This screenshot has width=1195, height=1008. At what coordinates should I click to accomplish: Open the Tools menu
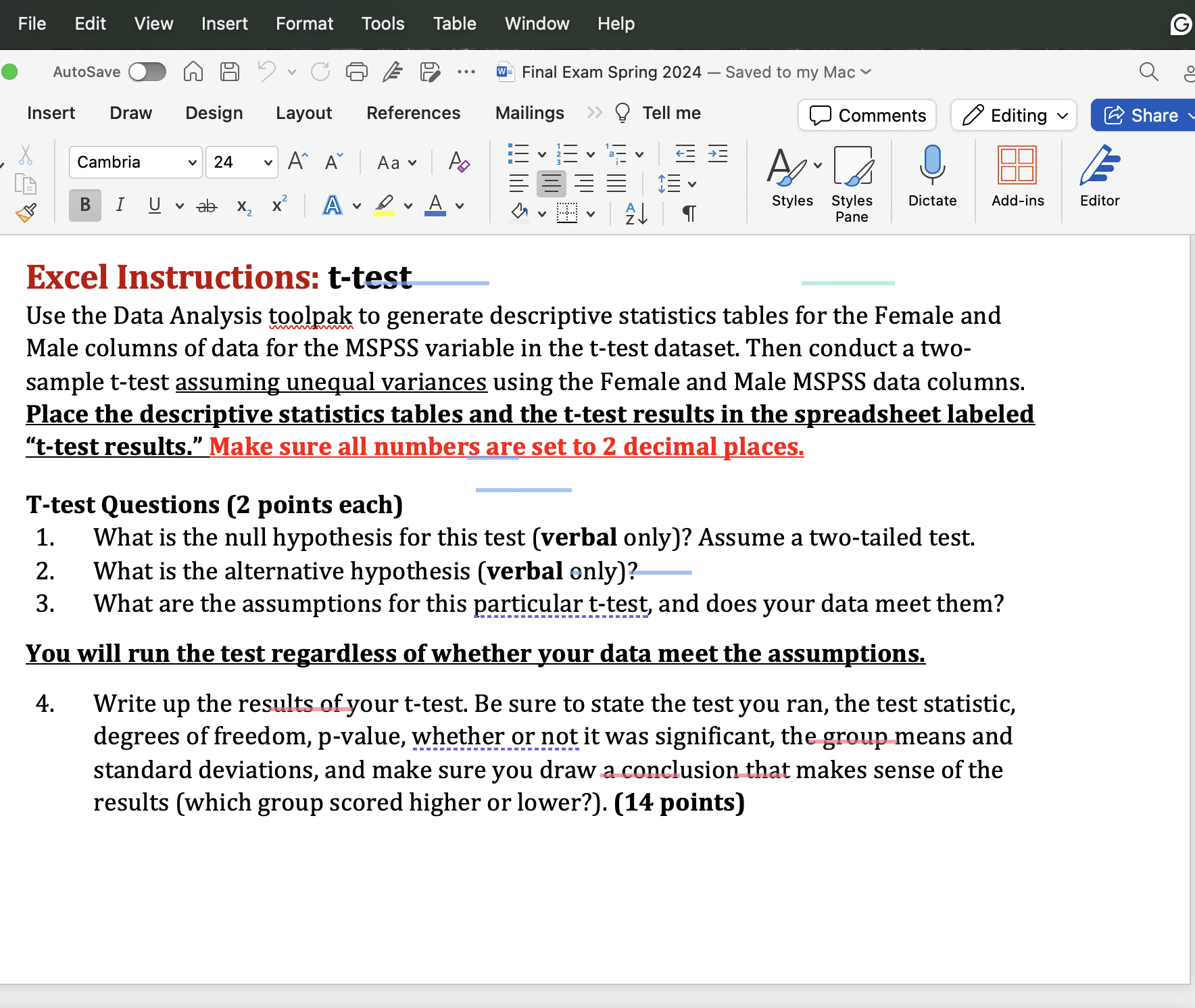pyautogui.click(x=383, y=24)
